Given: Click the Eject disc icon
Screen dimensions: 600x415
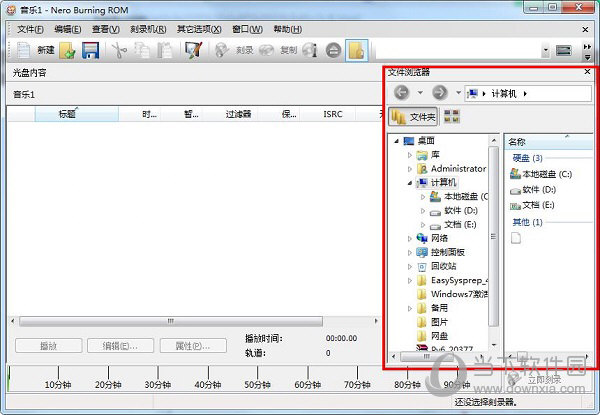Looking at the screenshot, I should pyautogui.click(x=333, y=50).
